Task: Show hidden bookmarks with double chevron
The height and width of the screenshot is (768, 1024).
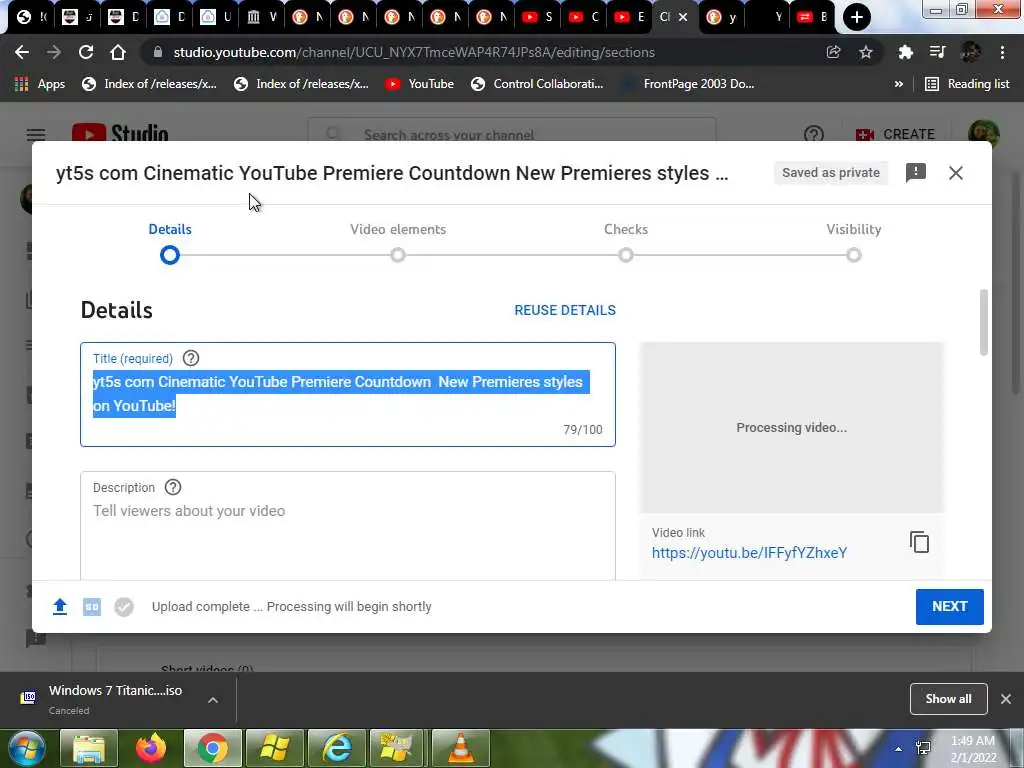Action: pos(899,84)
